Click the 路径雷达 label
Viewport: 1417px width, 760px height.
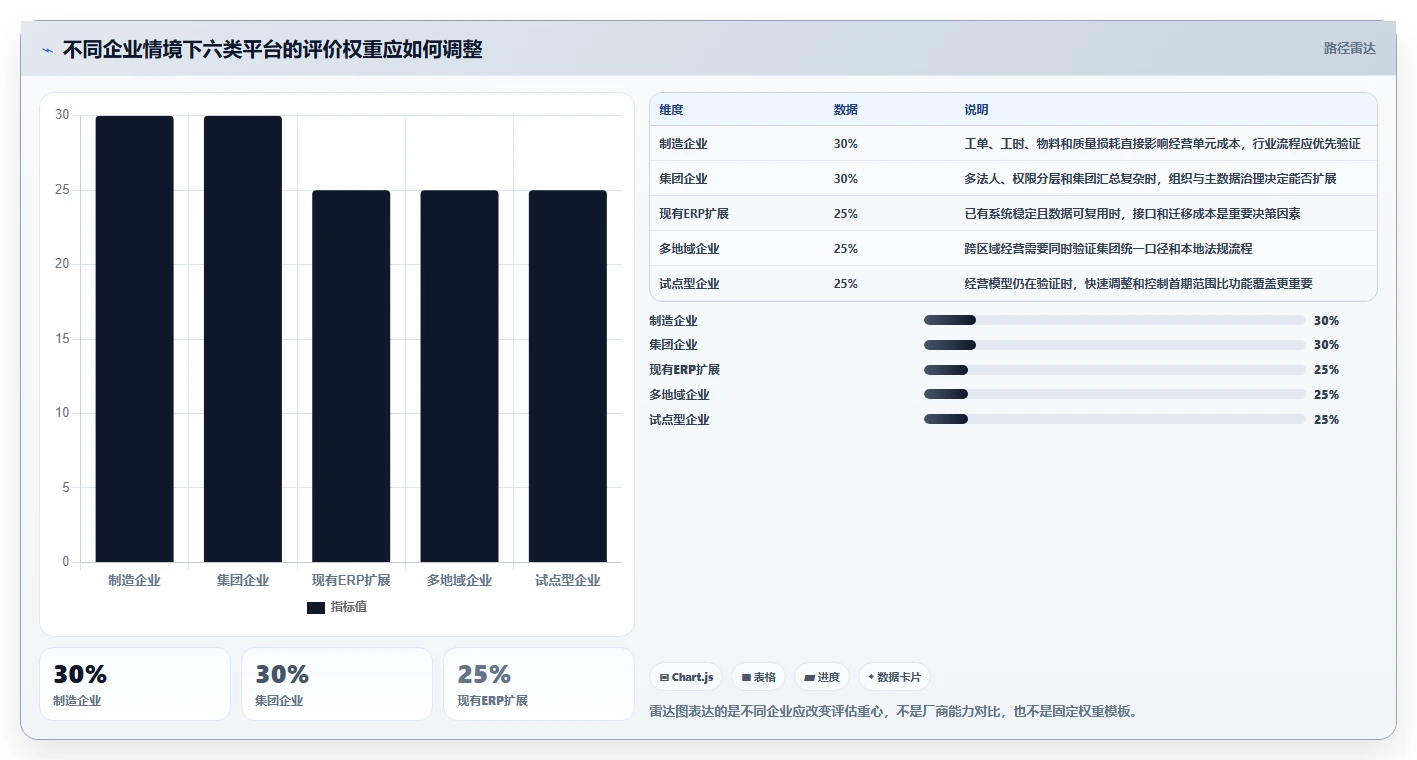click(1350, 48)
